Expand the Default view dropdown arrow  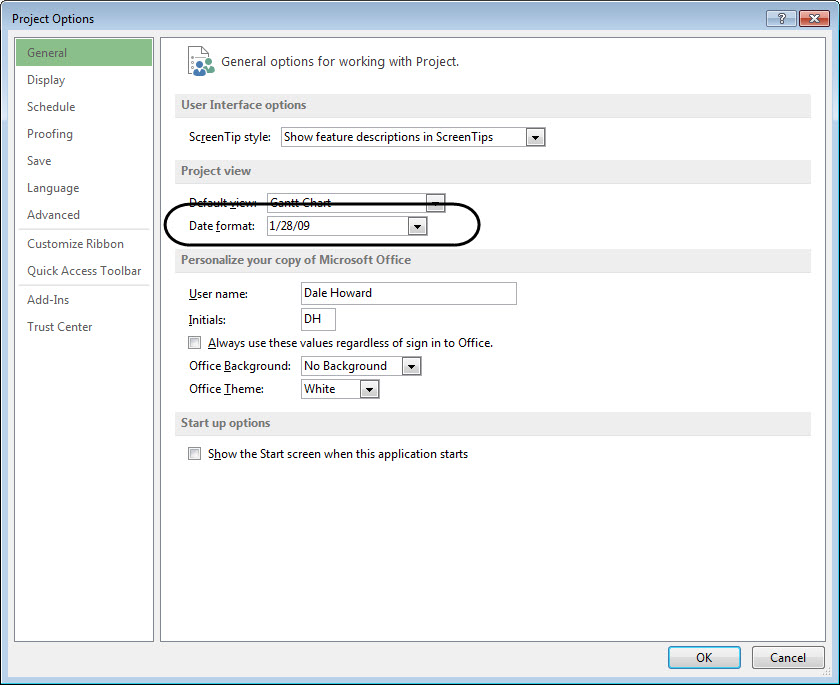(436, 203)
